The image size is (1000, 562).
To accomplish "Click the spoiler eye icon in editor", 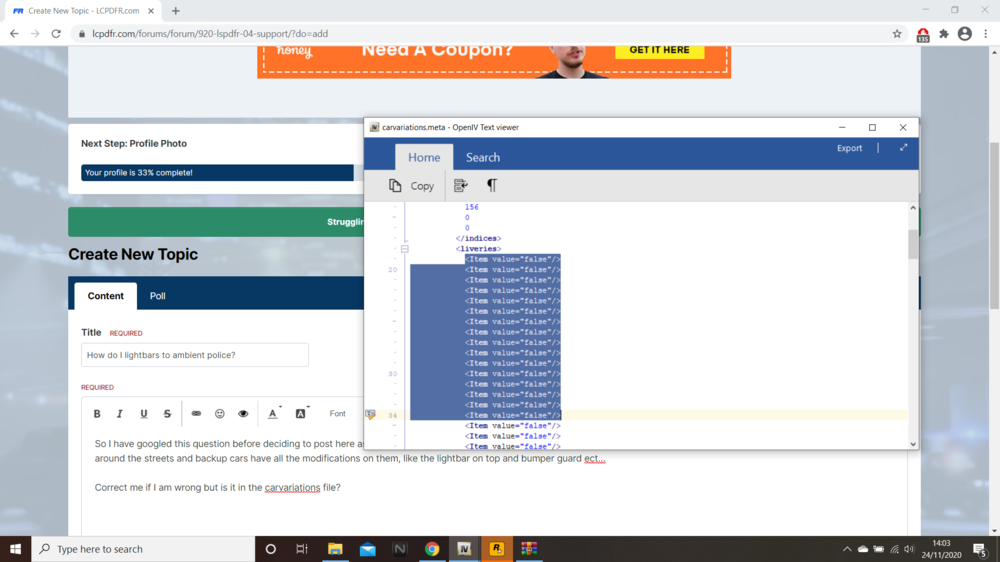I will (243, 414).
